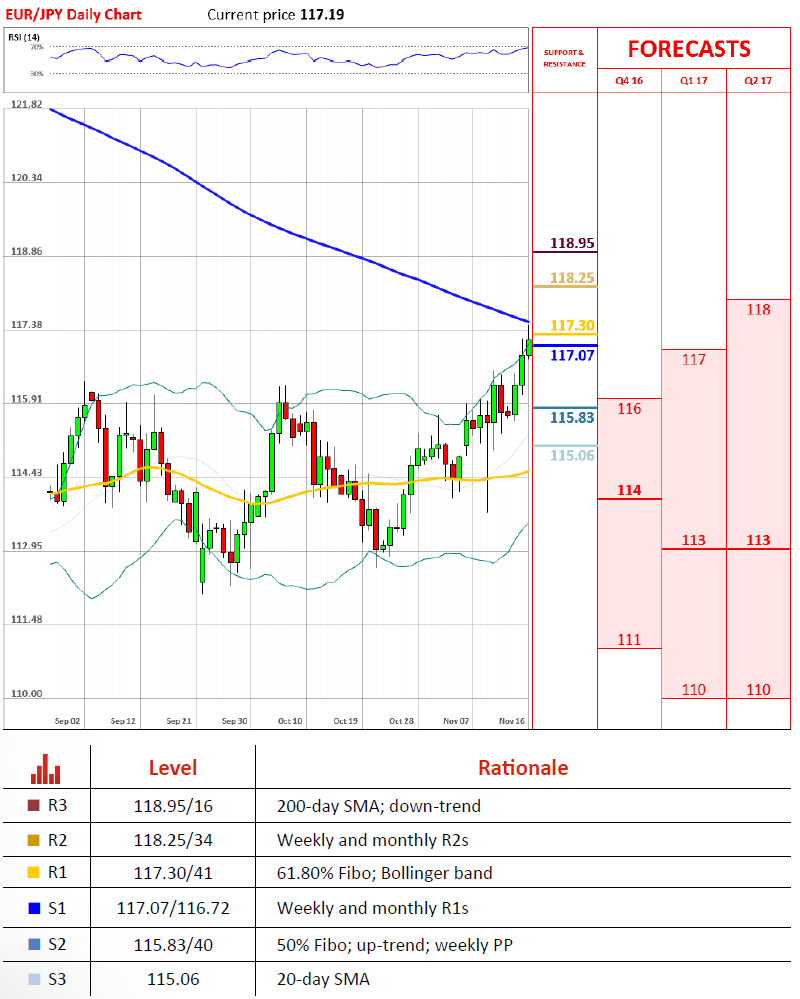Click the Sep 02 date axis label
The image size is (800, 999).
point(68,721)
